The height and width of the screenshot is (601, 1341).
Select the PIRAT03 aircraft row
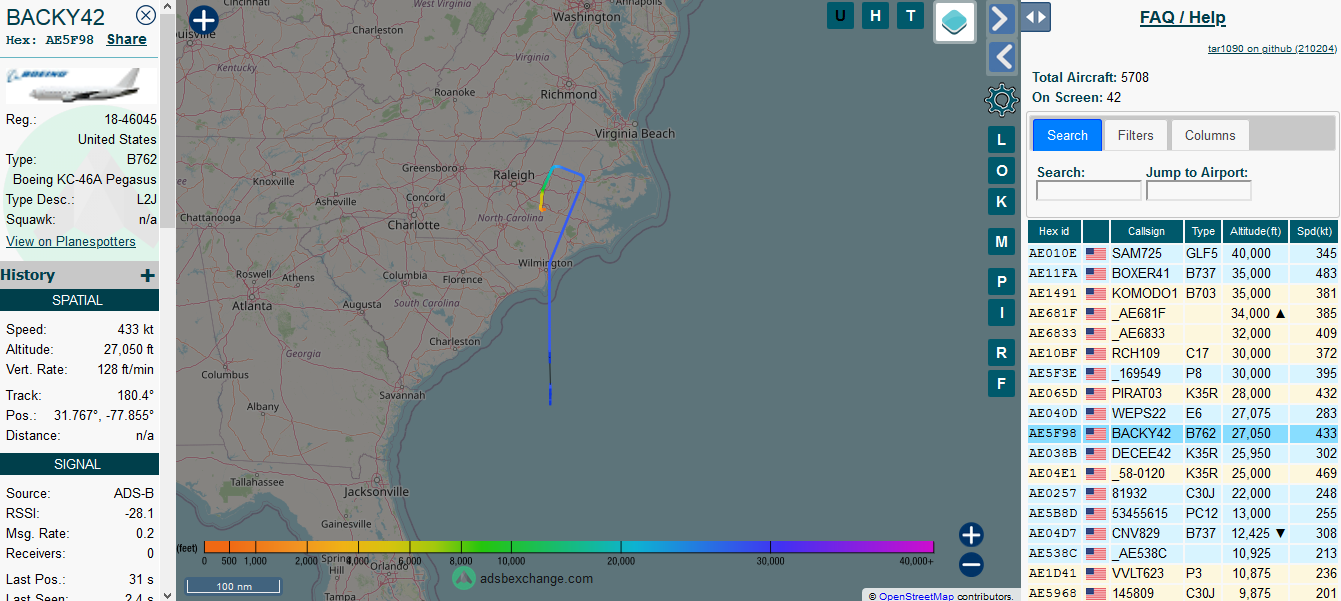coord(1184,394)
